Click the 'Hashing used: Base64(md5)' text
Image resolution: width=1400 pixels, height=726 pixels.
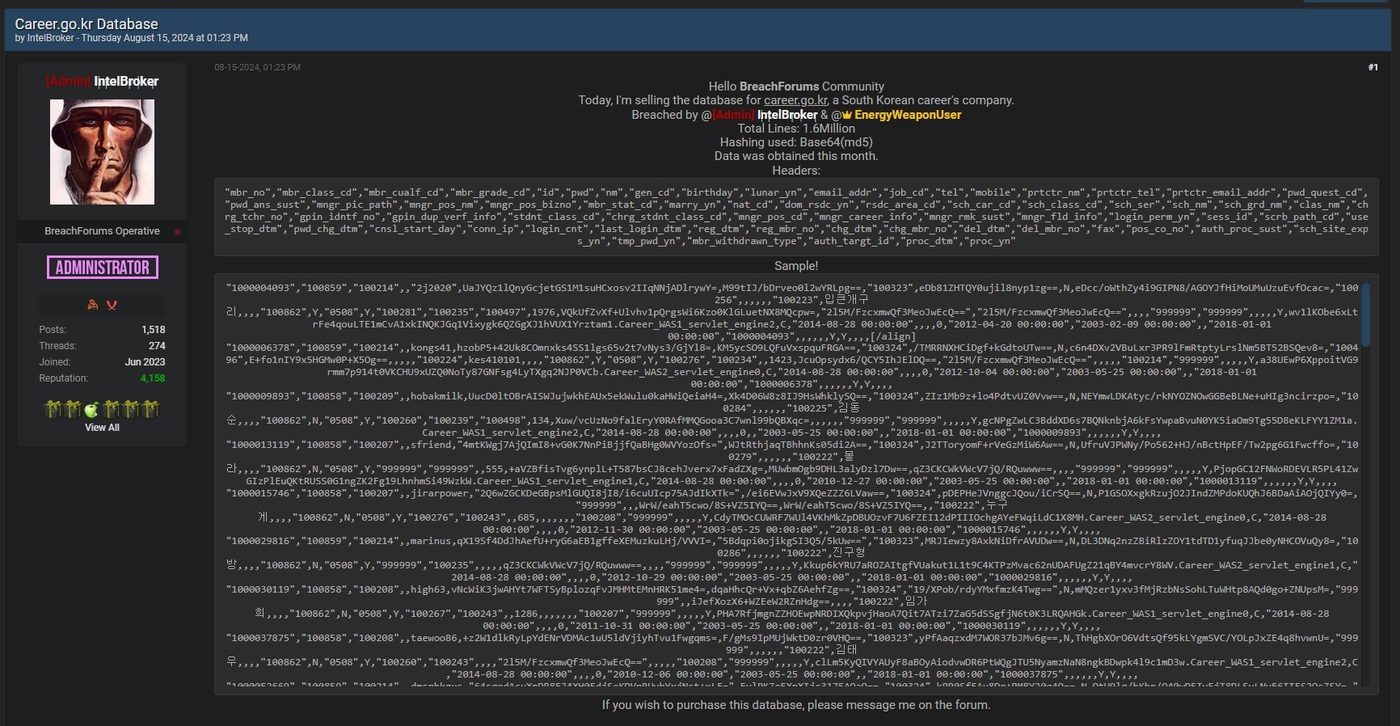(796, 143)
